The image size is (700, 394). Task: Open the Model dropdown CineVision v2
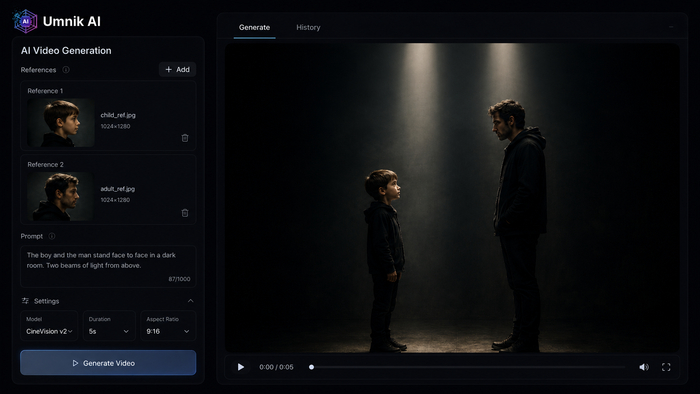pos(49,326)
